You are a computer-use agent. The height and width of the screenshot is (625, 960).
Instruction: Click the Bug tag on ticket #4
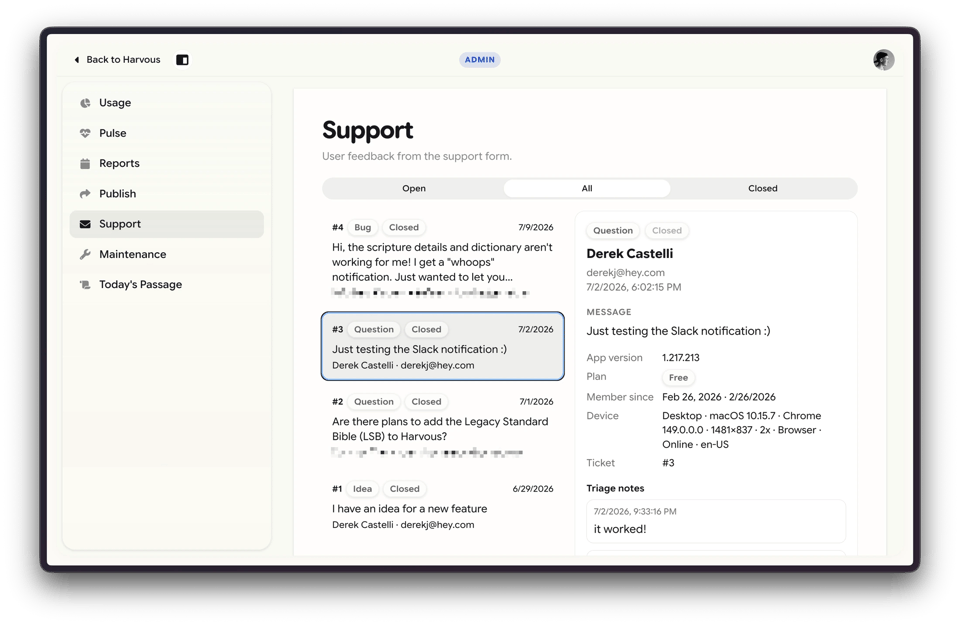(x=362, y=228)
